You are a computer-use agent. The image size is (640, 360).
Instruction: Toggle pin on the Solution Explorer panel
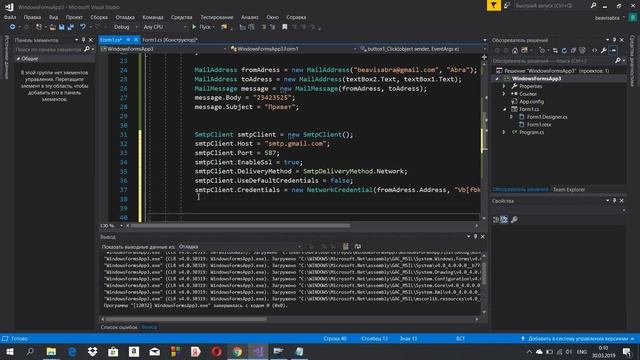tap(614, 40)
